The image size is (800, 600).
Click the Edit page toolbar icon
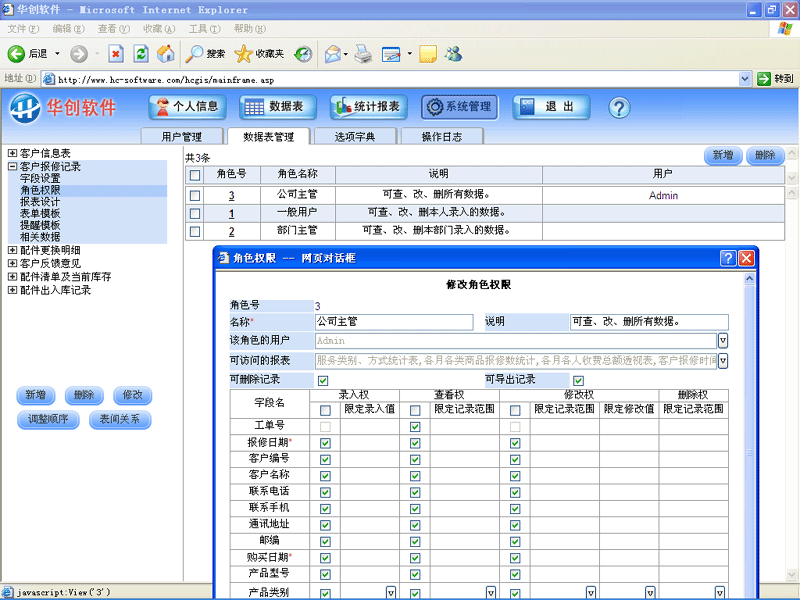point(391,54)
